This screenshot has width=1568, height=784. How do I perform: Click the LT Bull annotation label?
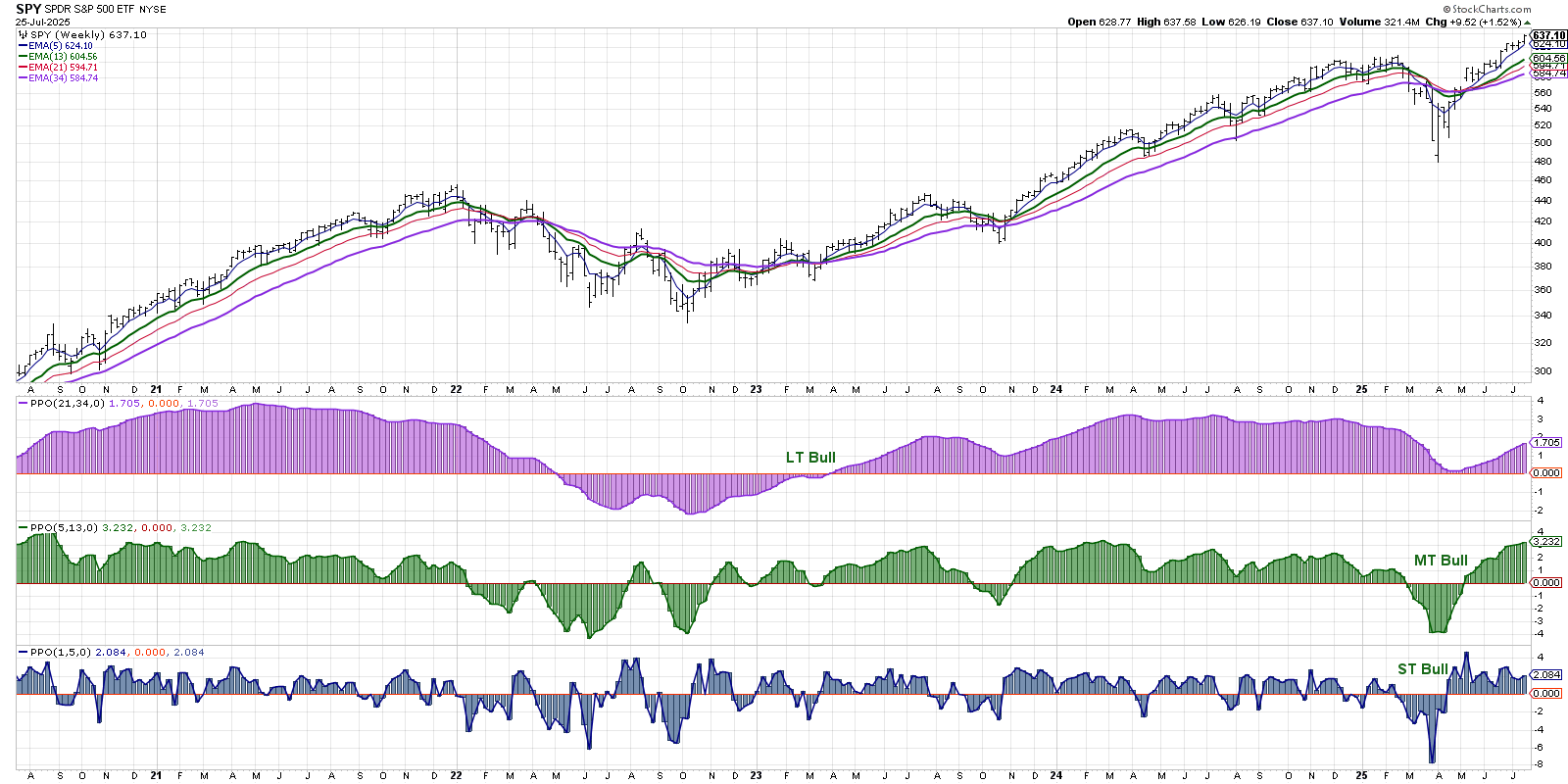point(810,458)
